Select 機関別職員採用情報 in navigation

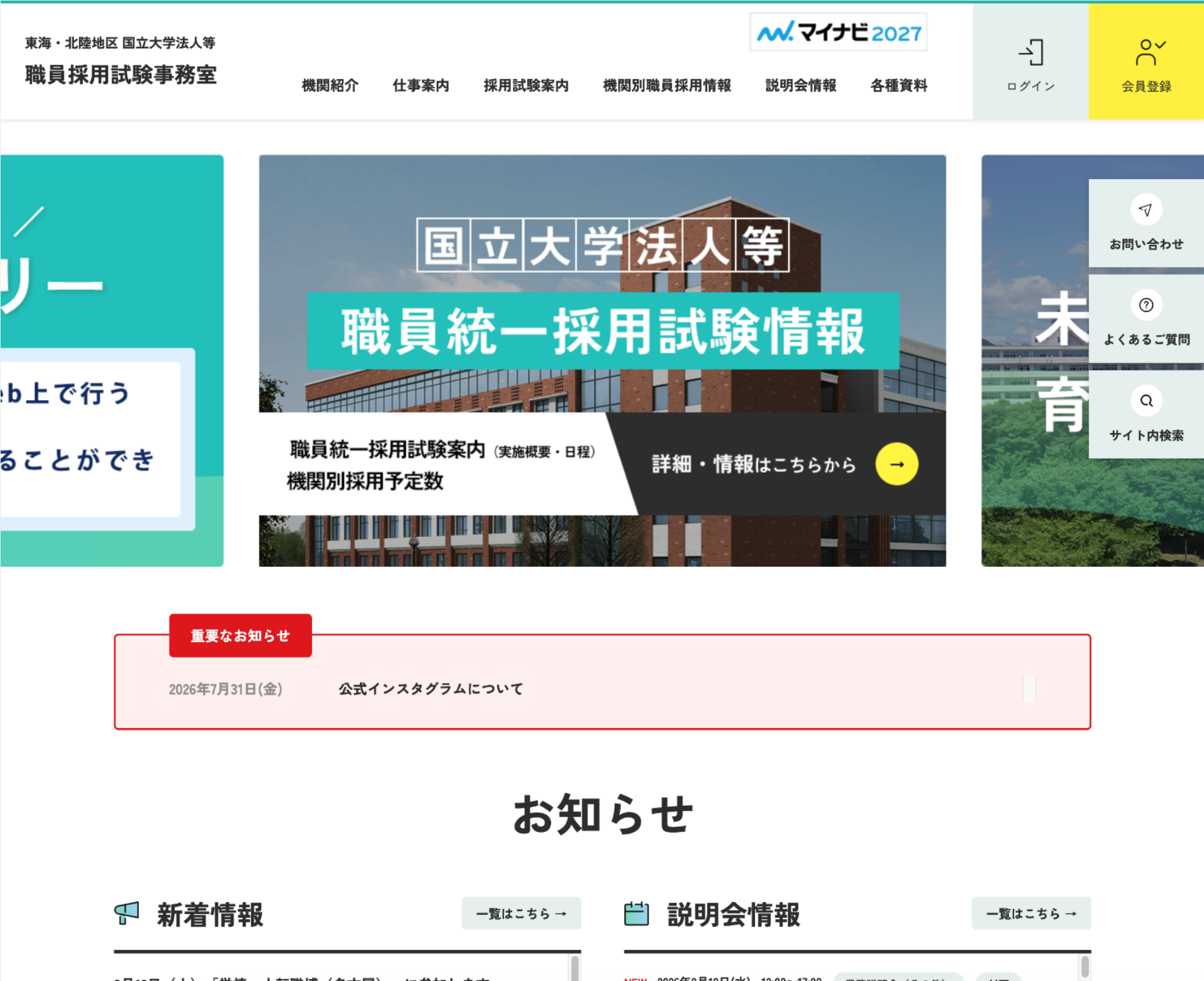pyautogui.click(x=666, y=85)
